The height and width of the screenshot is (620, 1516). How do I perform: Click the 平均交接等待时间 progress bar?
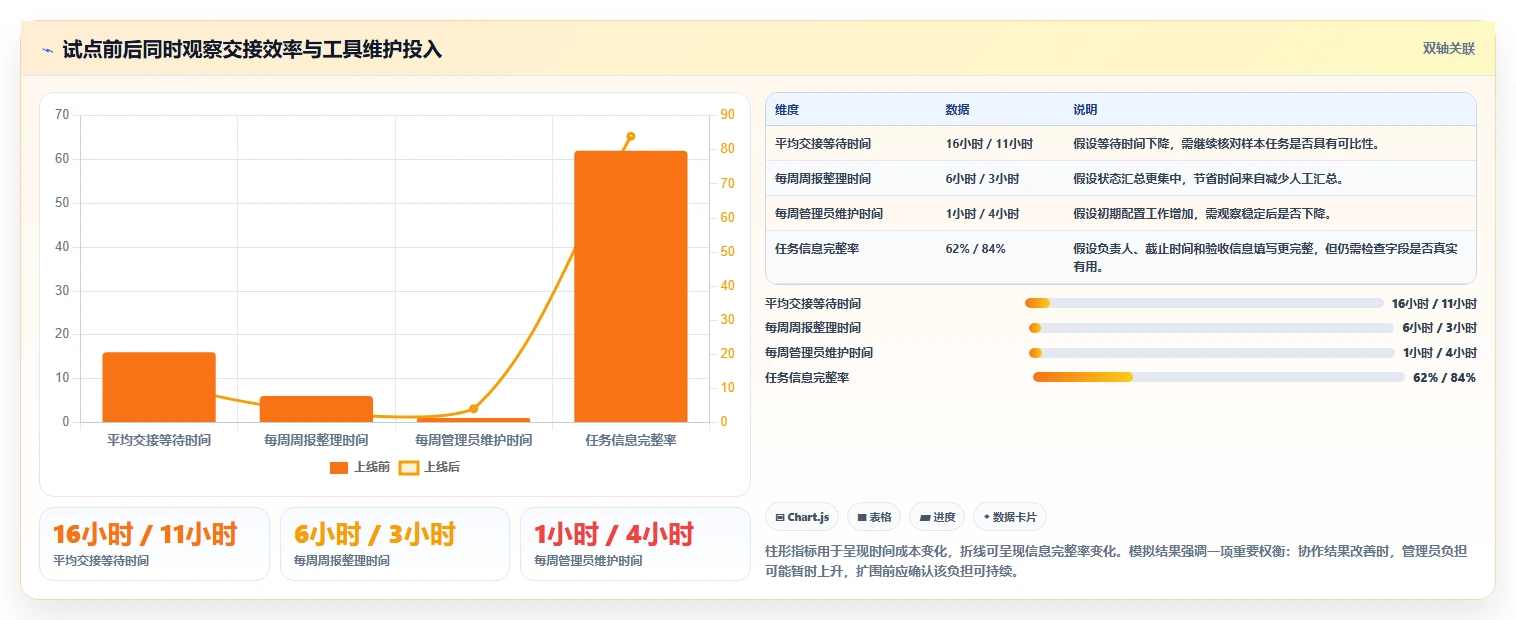click(x=1204, y=303)
